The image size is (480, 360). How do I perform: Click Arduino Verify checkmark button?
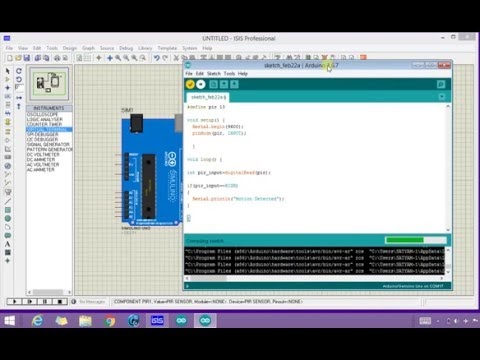click(x=190, y=84)
